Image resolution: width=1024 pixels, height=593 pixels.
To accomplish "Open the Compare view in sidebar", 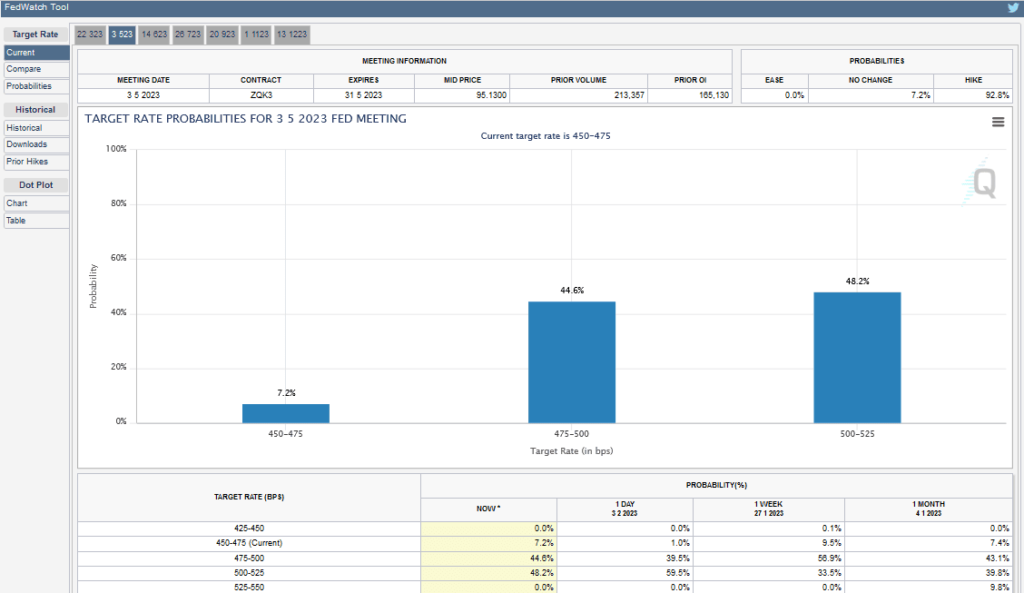I will point(35,69).
